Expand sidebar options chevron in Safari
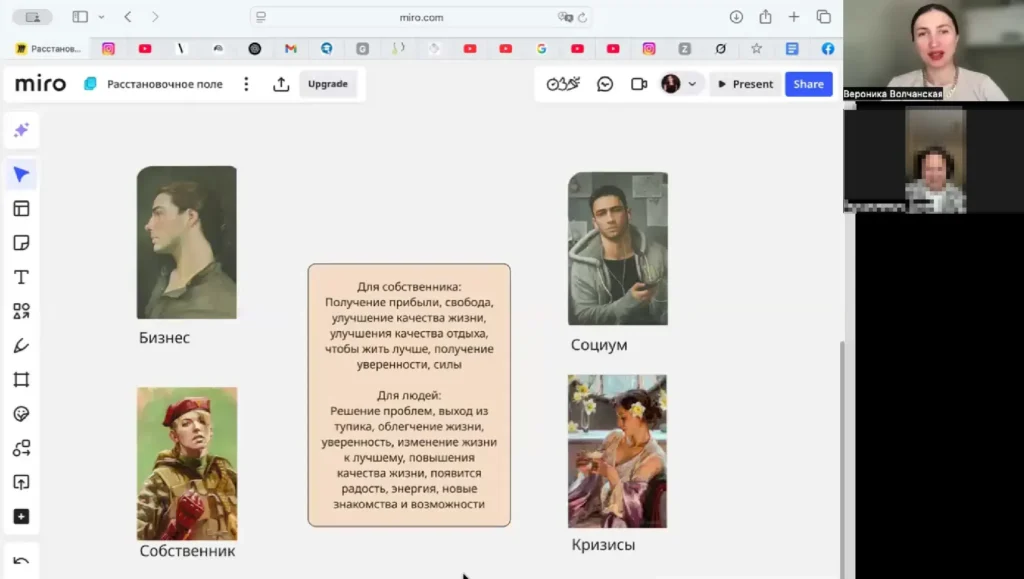Image resolution: width=1024 pixels, height=579 pixels. click(x=101, y=17)
